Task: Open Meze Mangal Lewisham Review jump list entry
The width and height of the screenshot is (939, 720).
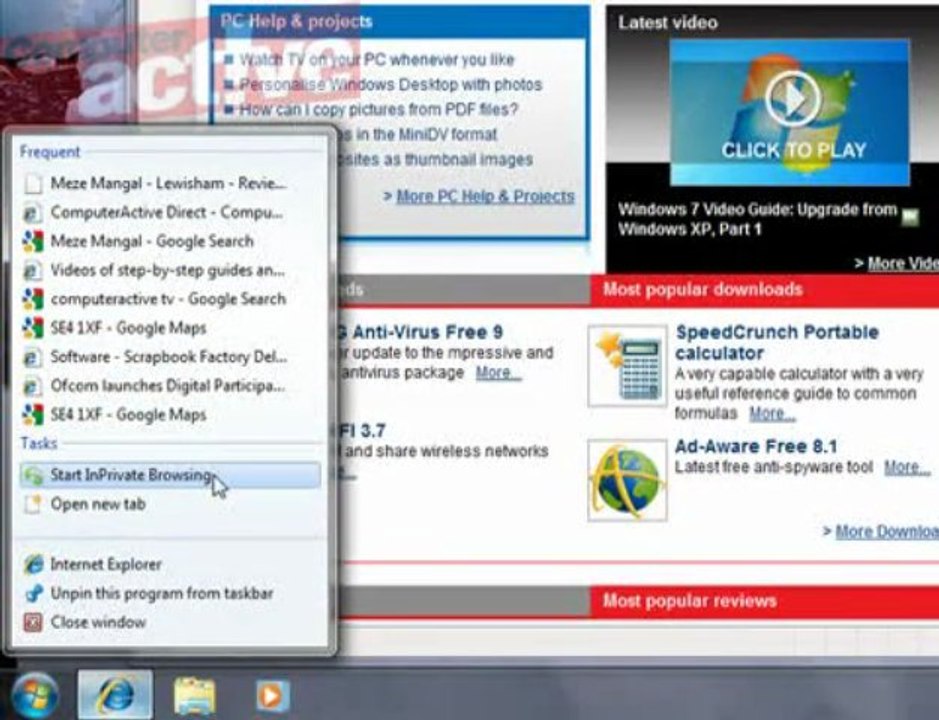Action: click(x=170, y=183)
